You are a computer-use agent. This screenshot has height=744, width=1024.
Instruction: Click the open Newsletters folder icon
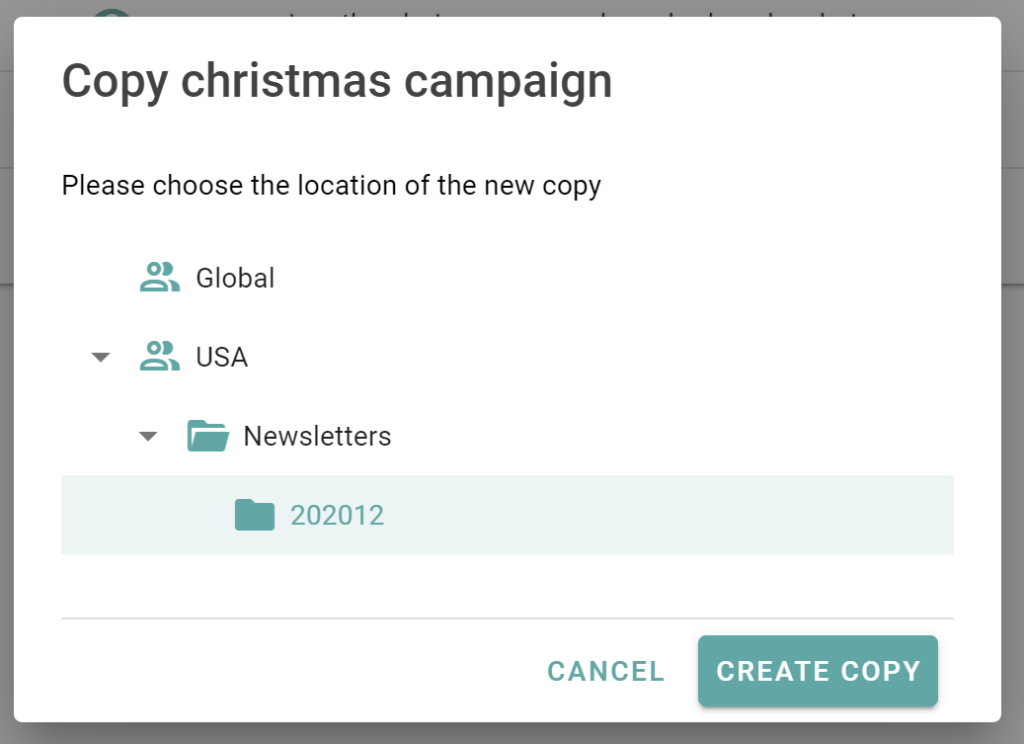(208, 436)
